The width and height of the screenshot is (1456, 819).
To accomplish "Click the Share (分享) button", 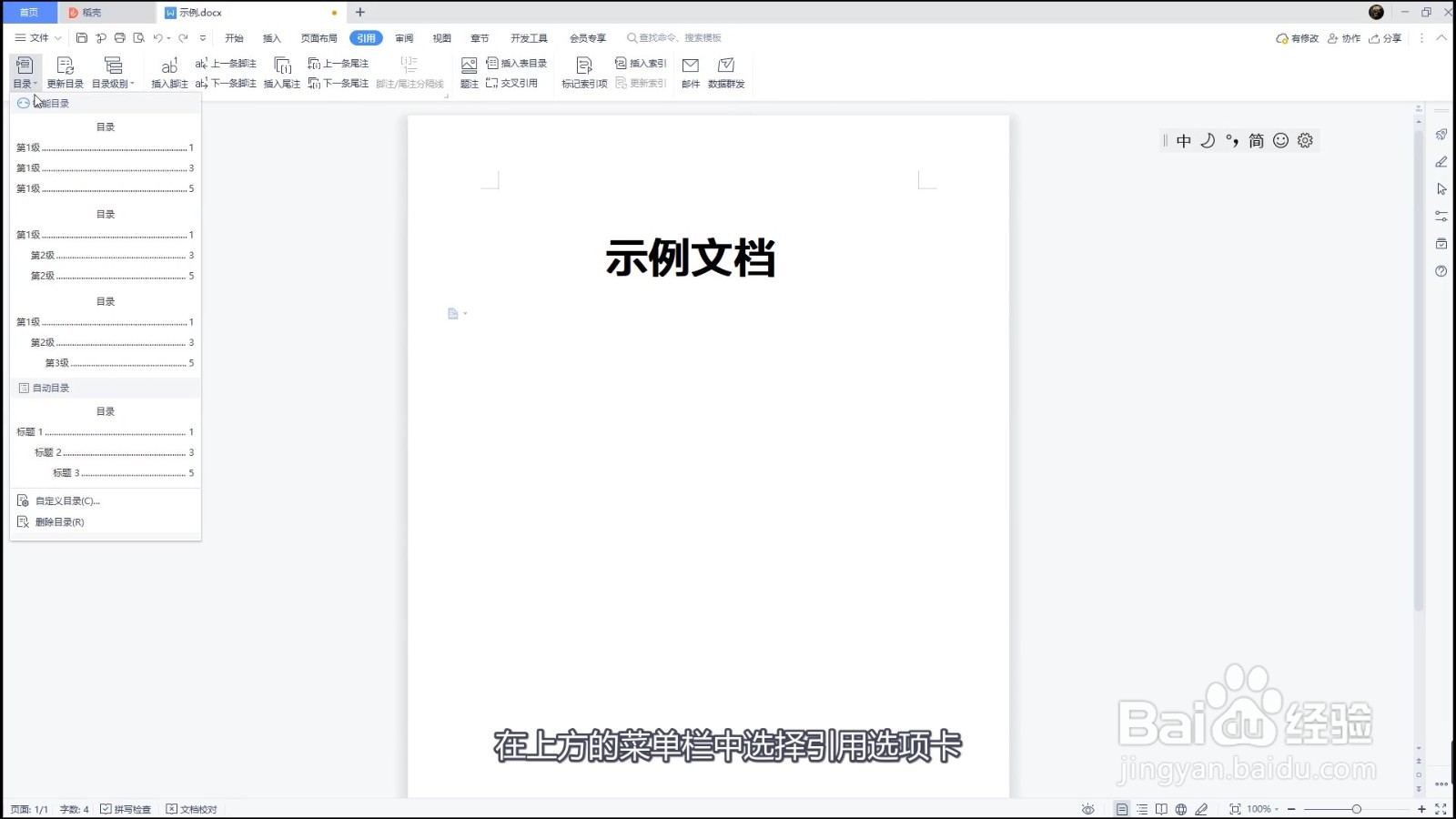I will (x=1385, y=38).
